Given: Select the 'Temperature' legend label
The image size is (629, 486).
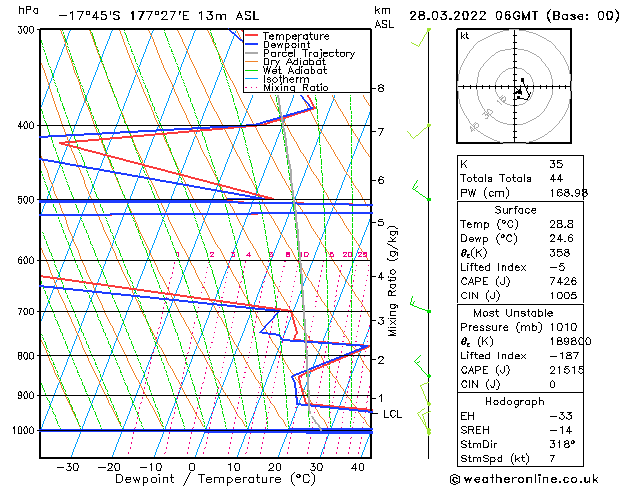Looking at the screenshot, I should point(296,36).
